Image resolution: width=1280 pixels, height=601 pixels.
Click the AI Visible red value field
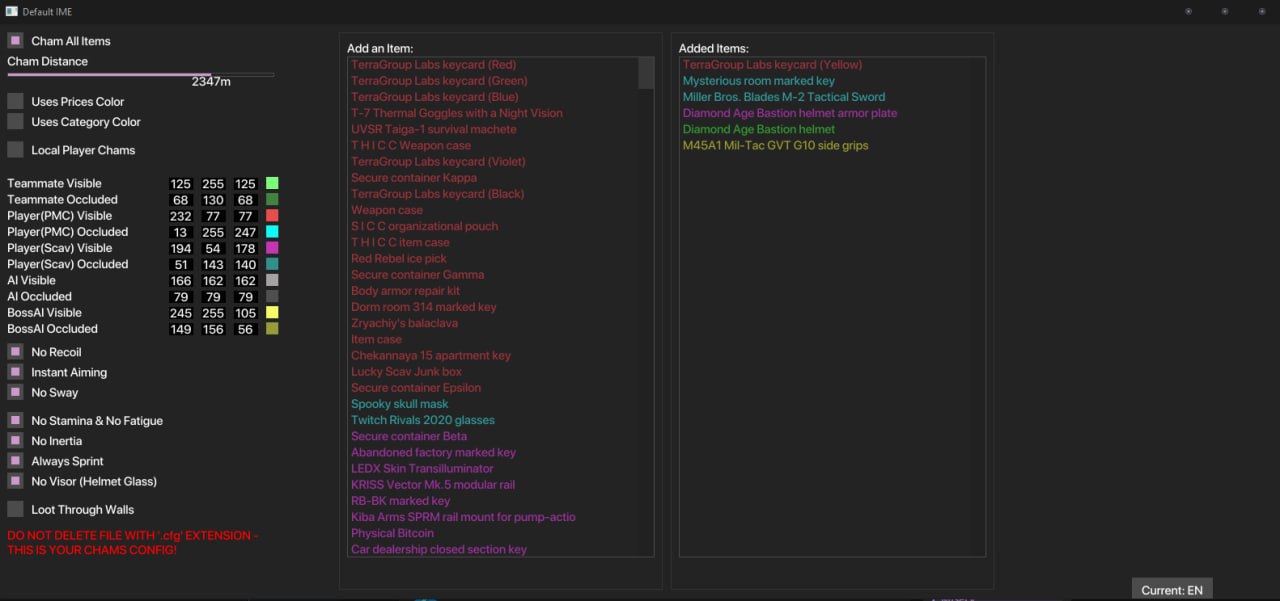[x=181, y=281]
